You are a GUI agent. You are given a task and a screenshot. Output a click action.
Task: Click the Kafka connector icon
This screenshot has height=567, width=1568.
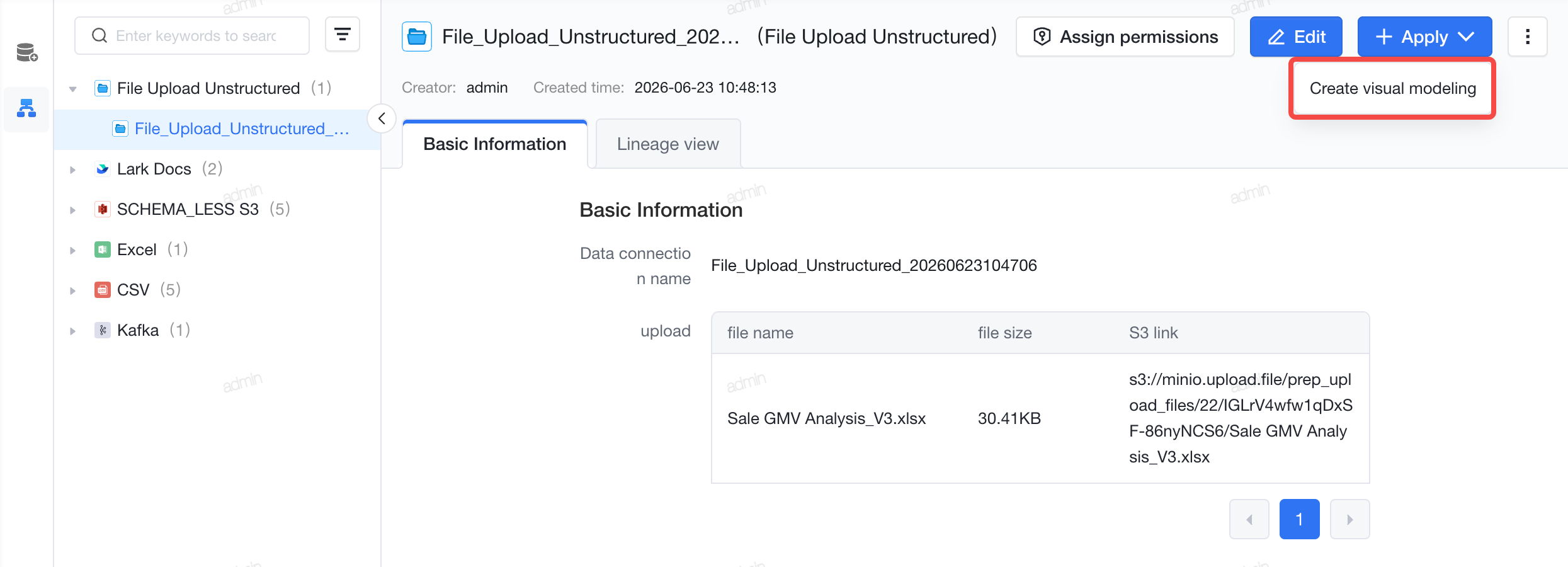[x=102, y=330]
